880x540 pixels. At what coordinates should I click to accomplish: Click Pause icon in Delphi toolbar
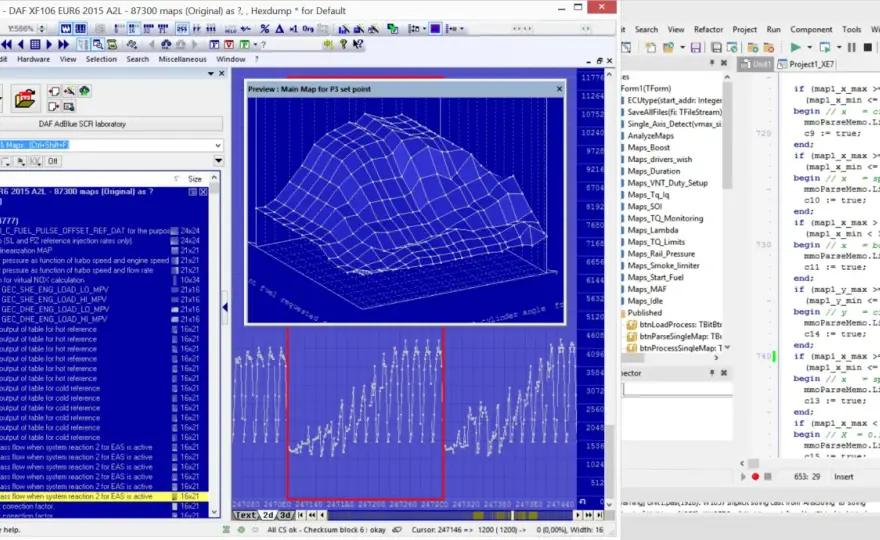[x=851, y=48]
